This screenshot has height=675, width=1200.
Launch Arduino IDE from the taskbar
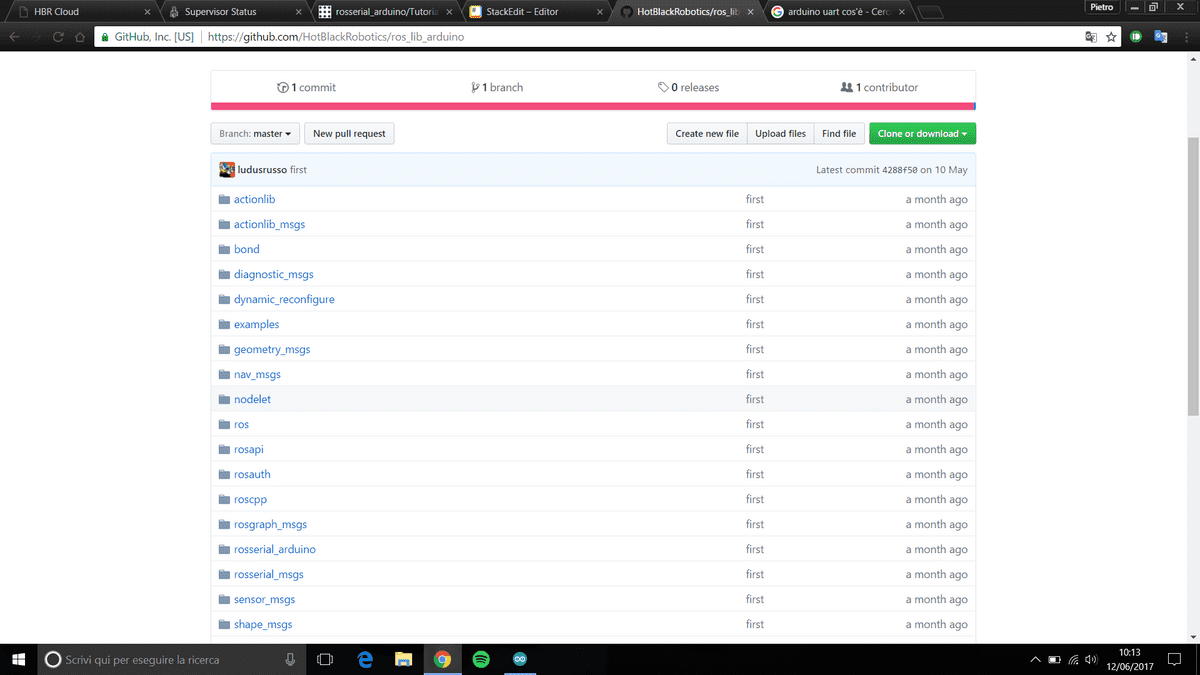point(519,660)
